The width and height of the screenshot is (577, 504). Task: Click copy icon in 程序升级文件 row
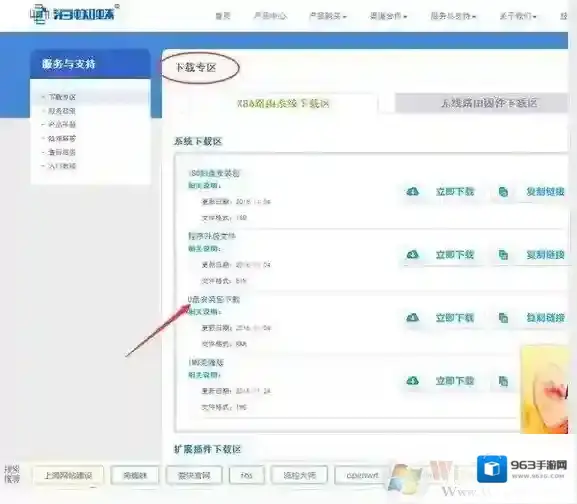click(503, 255)
